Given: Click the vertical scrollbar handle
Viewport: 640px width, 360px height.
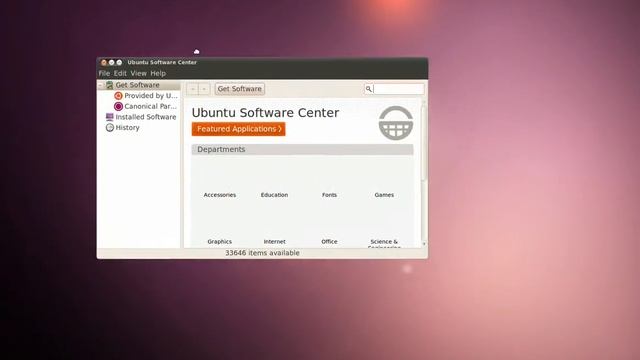Looking at the screenshot, I should click(424, 143).
